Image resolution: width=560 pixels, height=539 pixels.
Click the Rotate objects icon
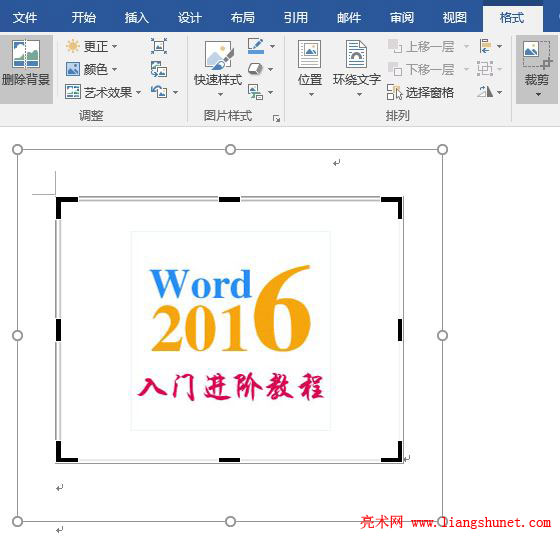(485, 92)
